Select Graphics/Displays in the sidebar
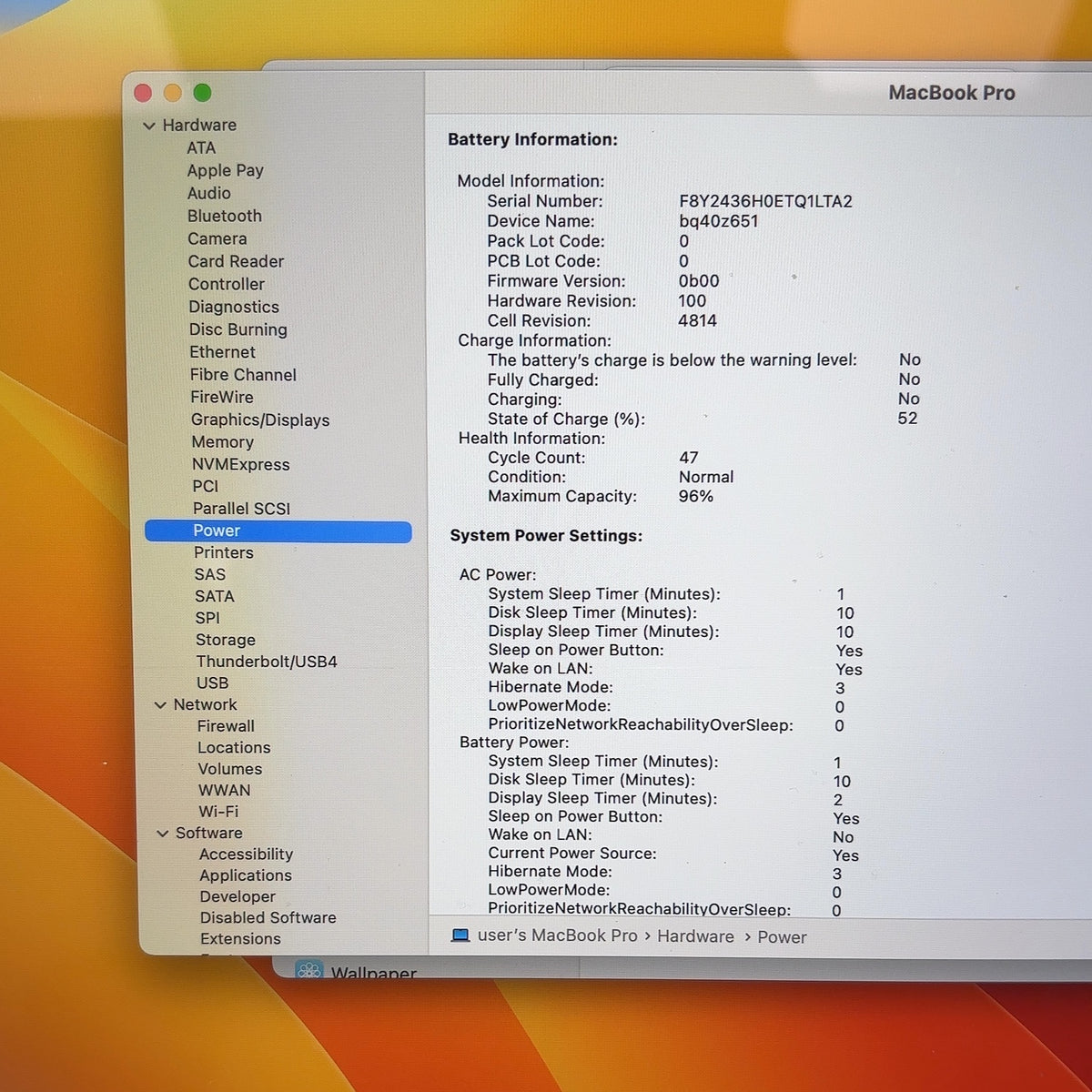1092x1092 pixels. click(260, 420)
